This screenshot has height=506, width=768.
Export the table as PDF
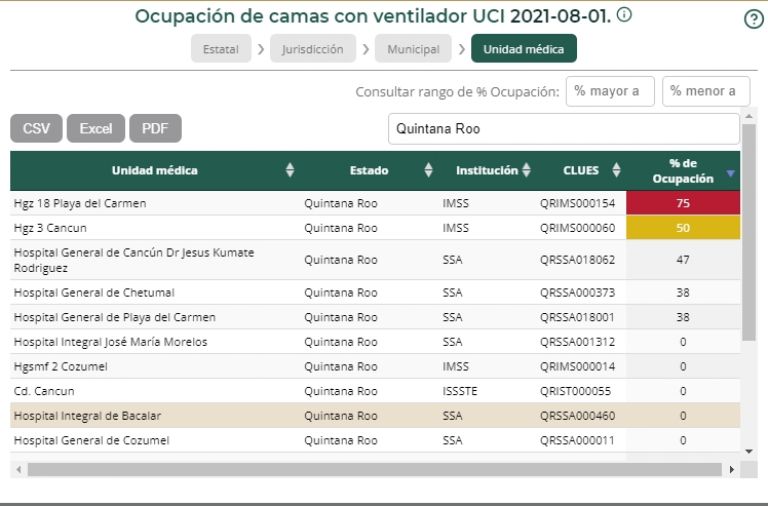coord(155,128)
